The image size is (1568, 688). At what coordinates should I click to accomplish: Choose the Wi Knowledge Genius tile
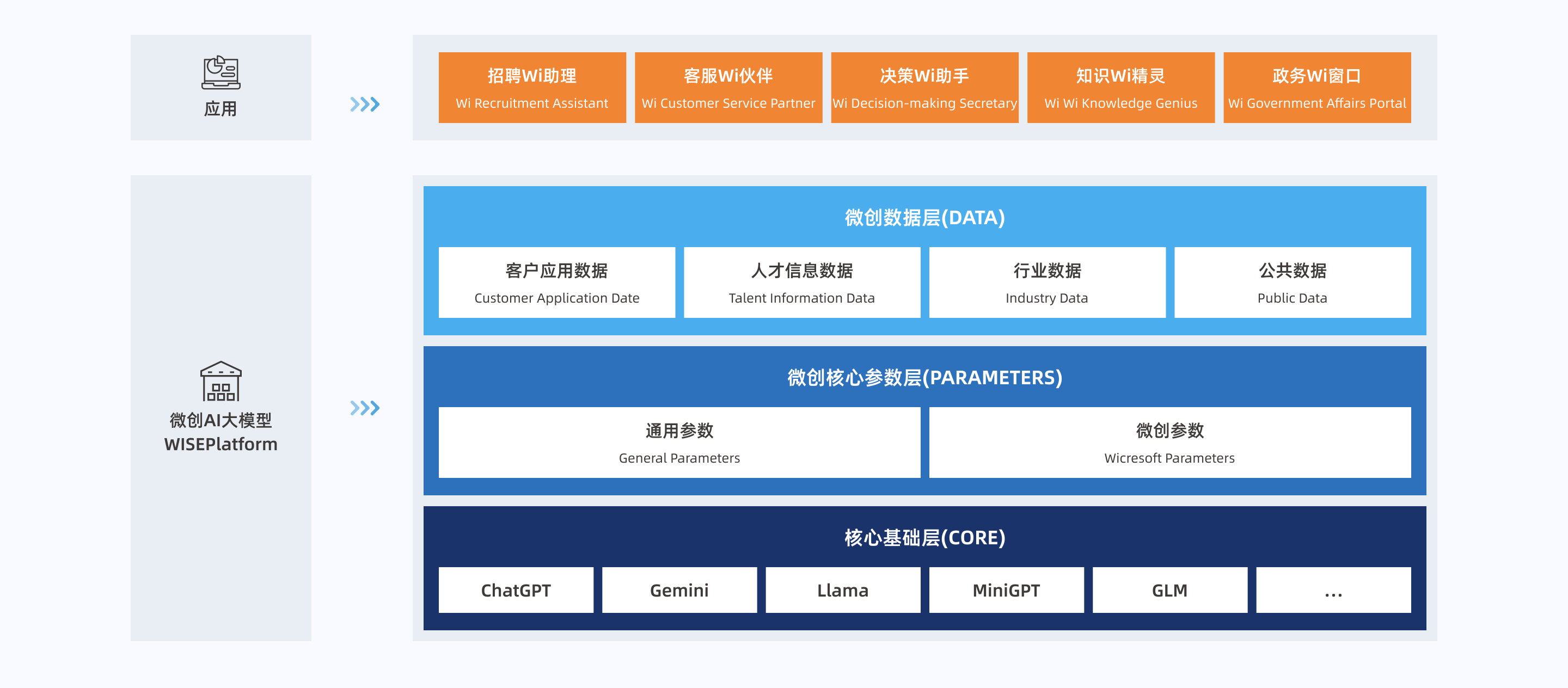[x=1120, y=88]
